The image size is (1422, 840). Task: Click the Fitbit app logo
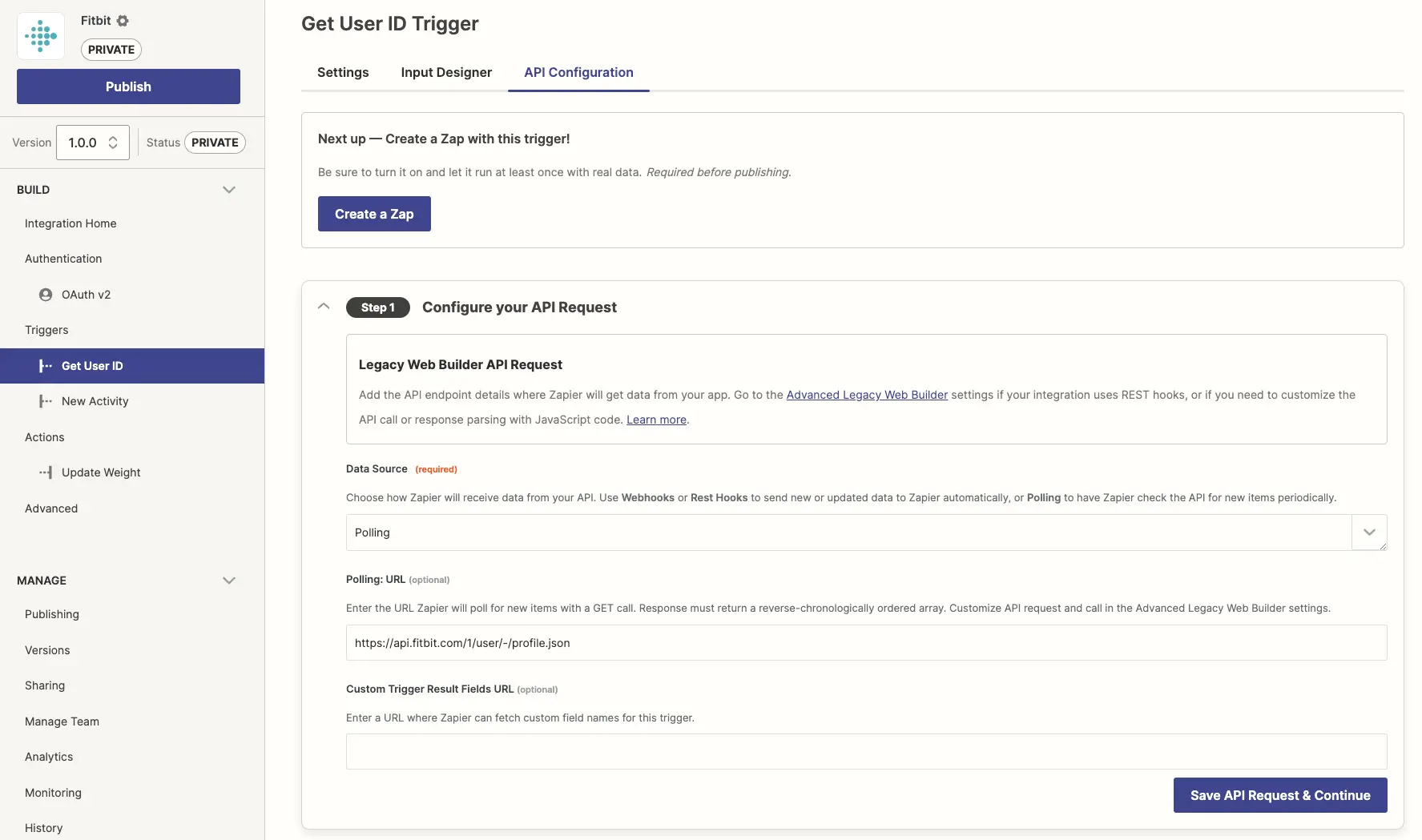[x=41, y=36]
